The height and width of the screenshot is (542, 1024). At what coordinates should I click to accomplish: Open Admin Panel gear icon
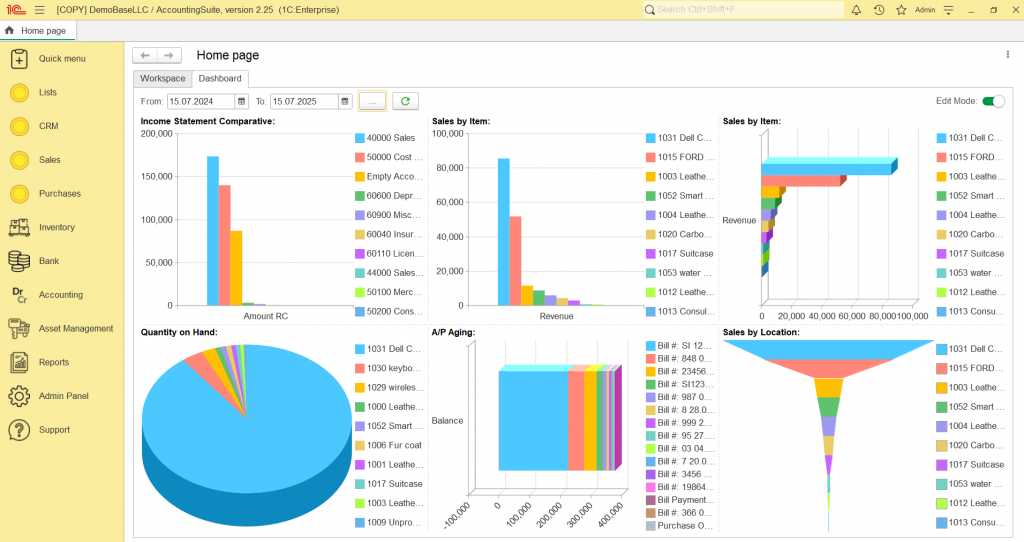[x=19, y=396]
